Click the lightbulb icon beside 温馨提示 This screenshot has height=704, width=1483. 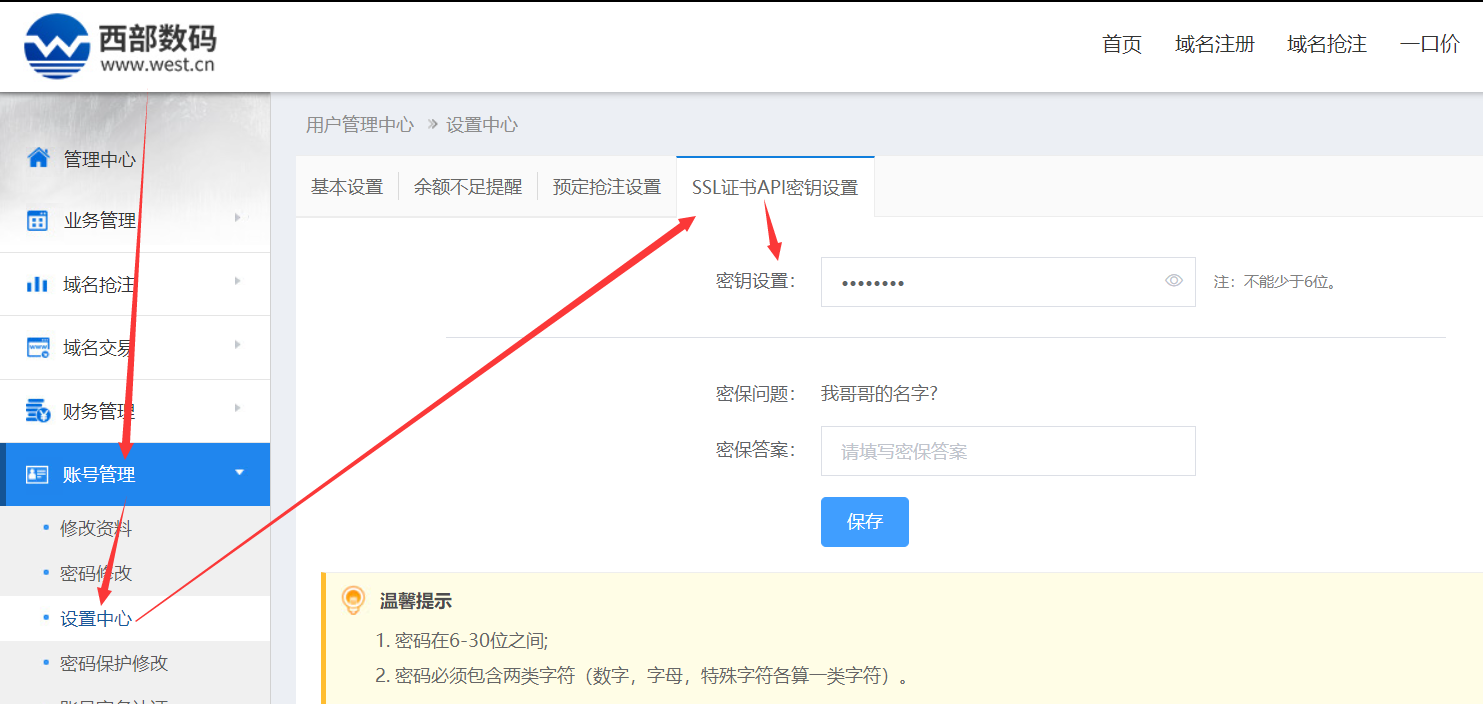point(353,600)
